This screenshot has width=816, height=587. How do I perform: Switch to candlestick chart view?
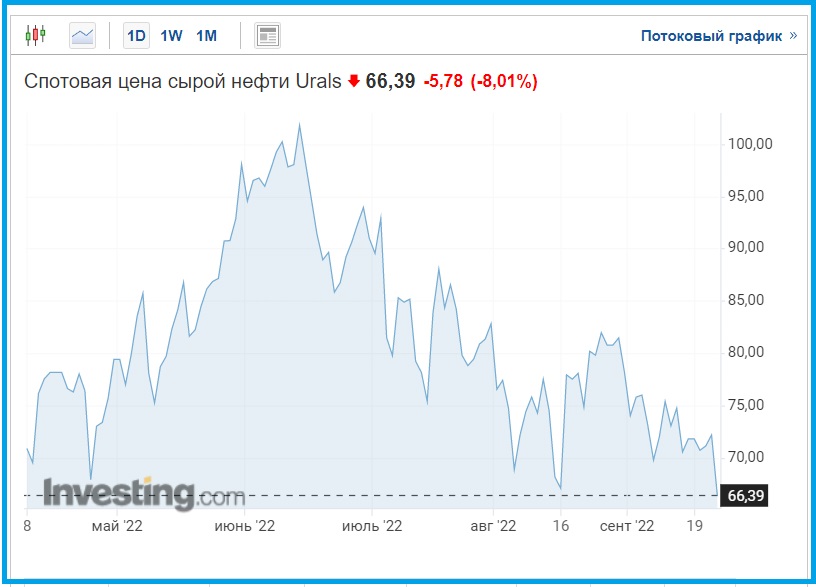click(x=35, y=35)
